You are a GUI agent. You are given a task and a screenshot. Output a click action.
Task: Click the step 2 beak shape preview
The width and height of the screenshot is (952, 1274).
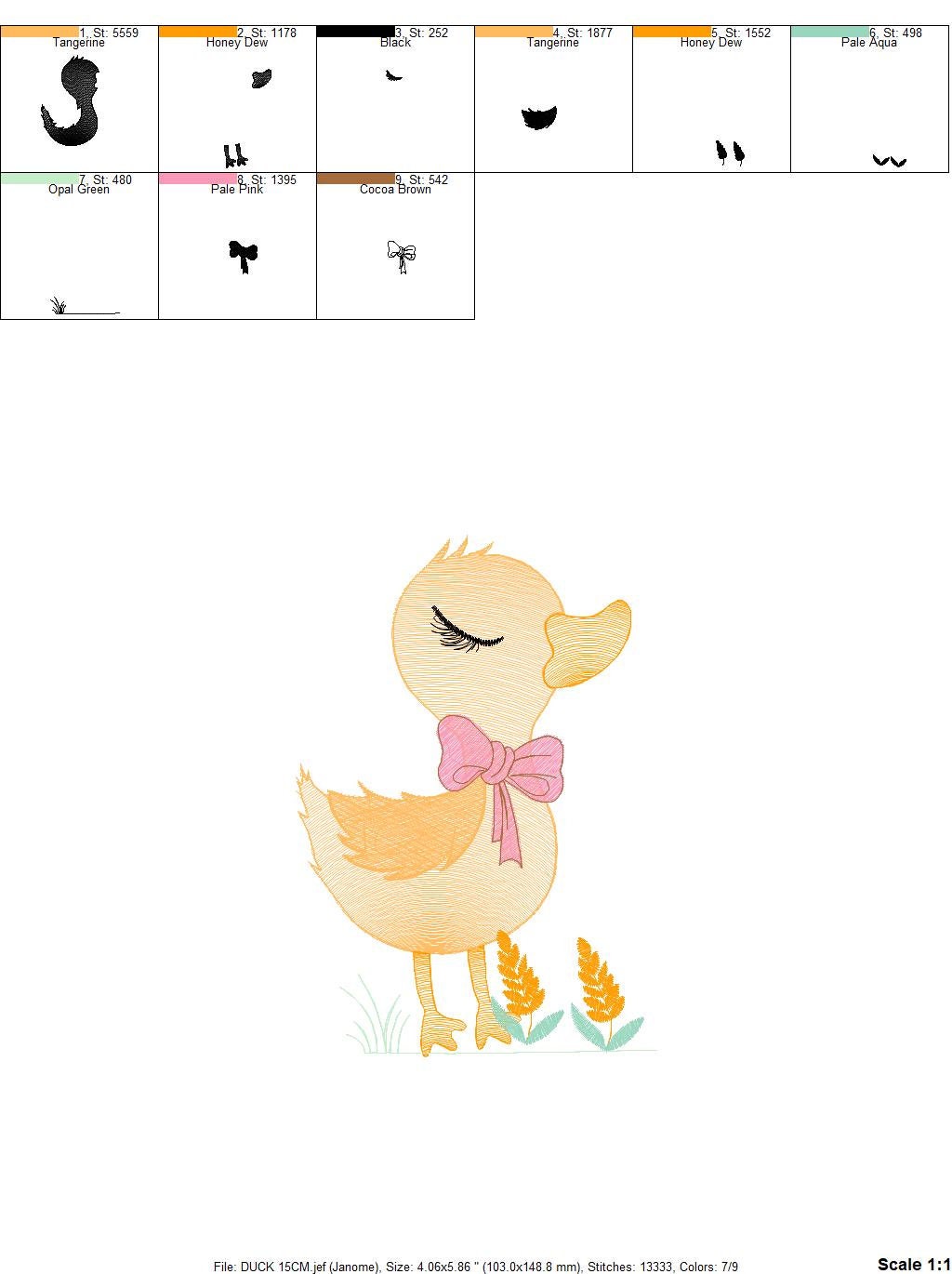[x=263, y=79]
